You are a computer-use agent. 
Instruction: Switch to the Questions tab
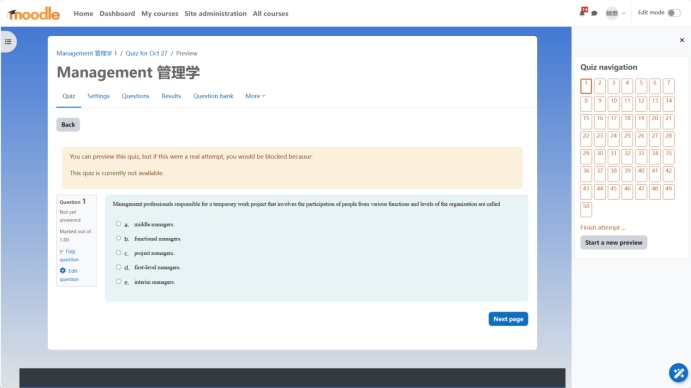pyautogui.click(x=135, y=96)
